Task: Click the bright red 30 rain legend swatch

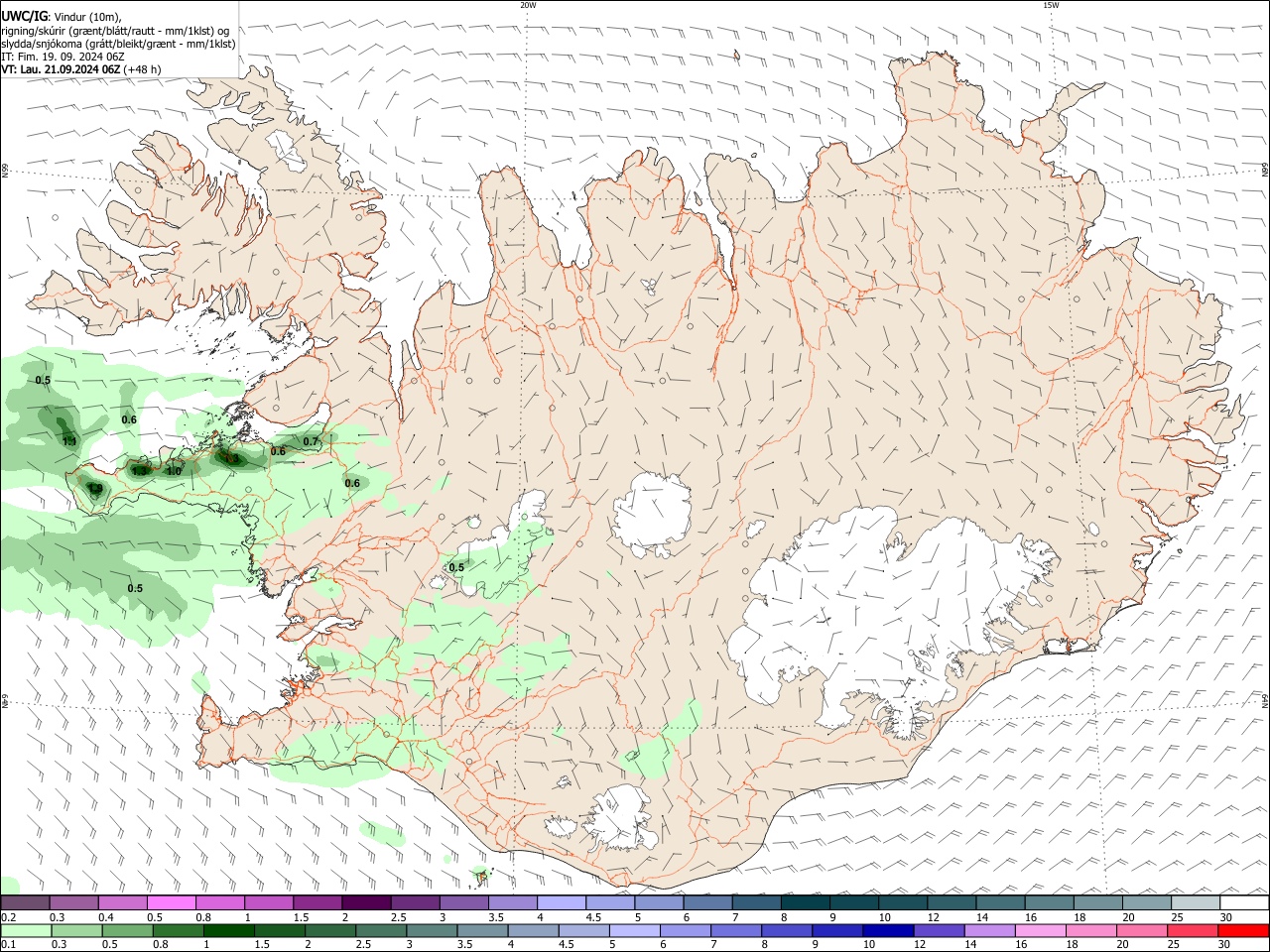Action: [x=1244, y=930]
